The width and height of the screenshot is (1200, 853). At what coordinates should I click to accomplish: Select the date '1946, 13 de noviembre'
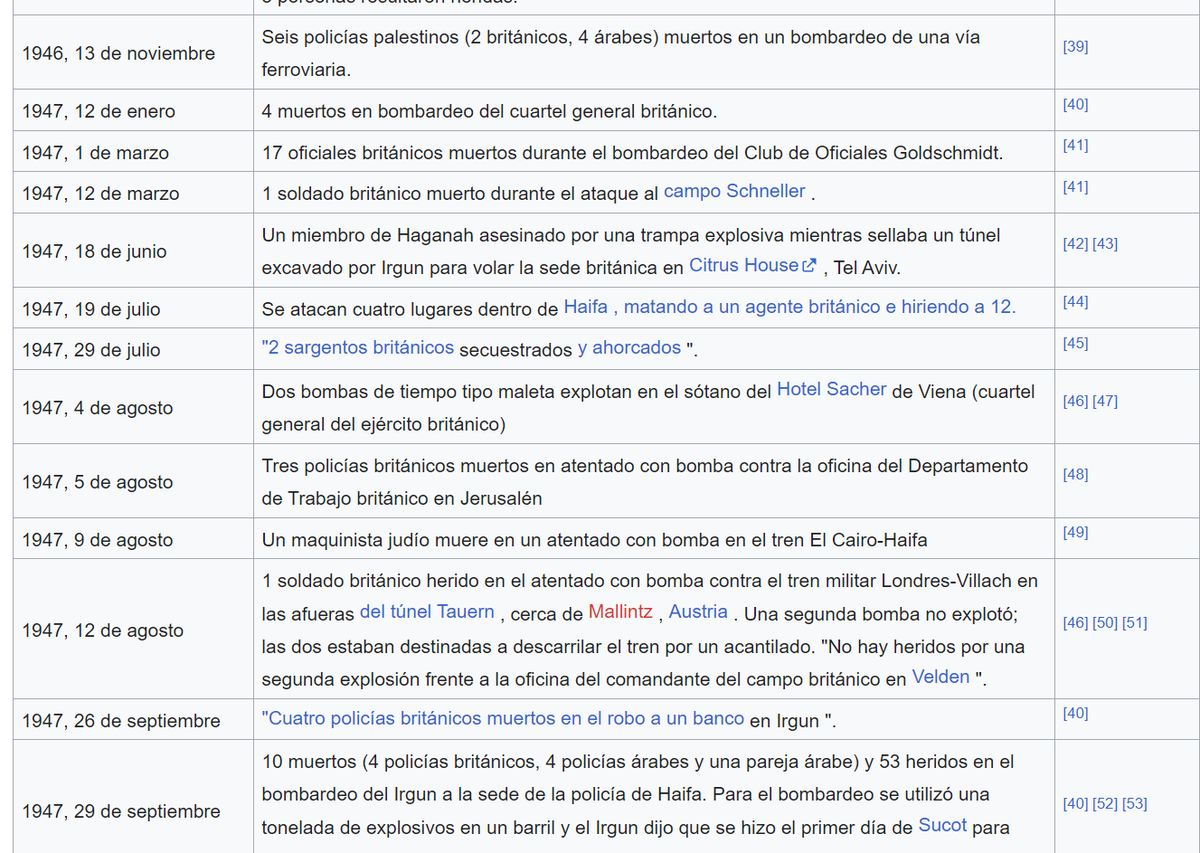(x=118, y=53)
